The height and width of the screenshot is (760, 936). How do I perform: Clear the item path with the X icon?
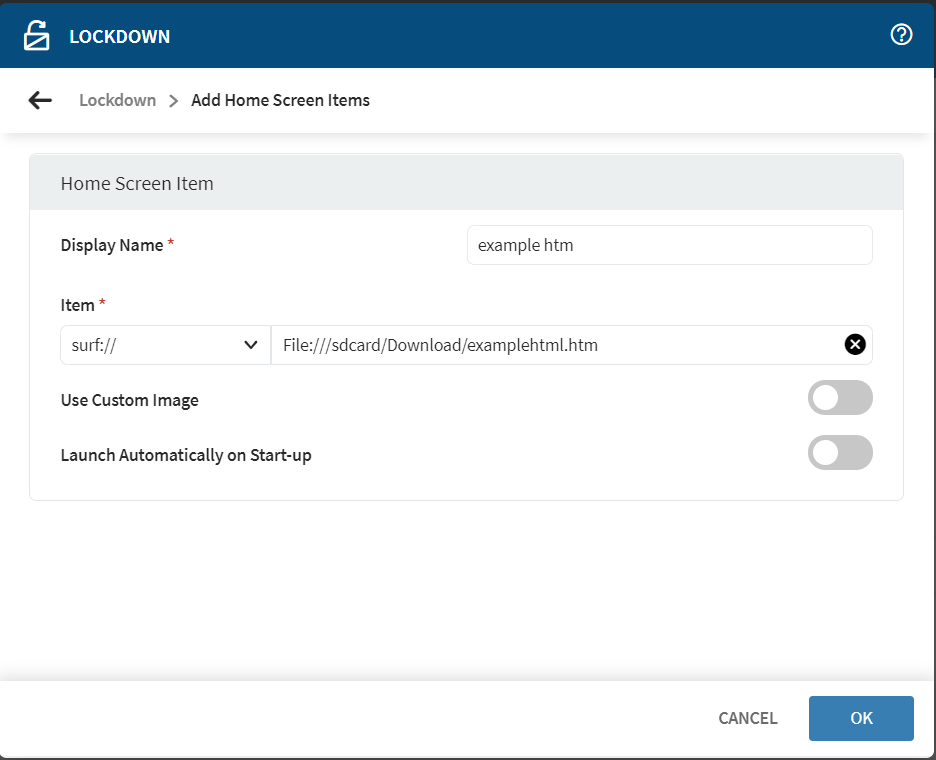tap(855, 345)
